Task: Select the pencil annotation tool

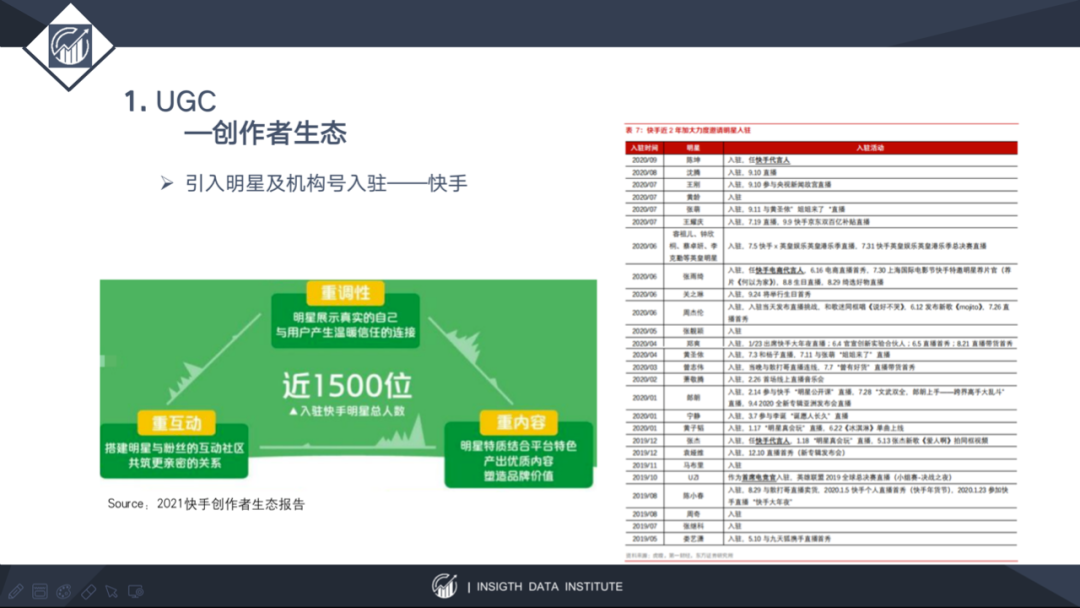Action: tap(16, 591)
